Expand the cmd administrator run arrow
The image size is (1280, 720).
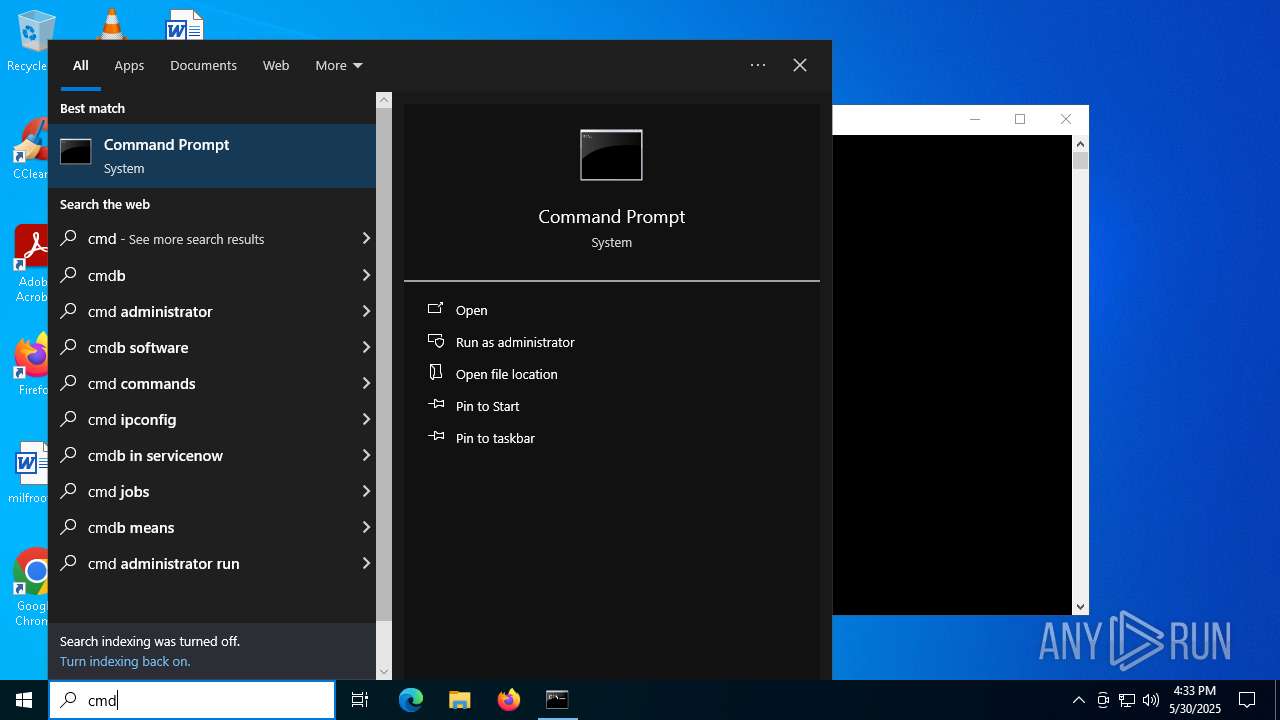click(x=365, y=563)
